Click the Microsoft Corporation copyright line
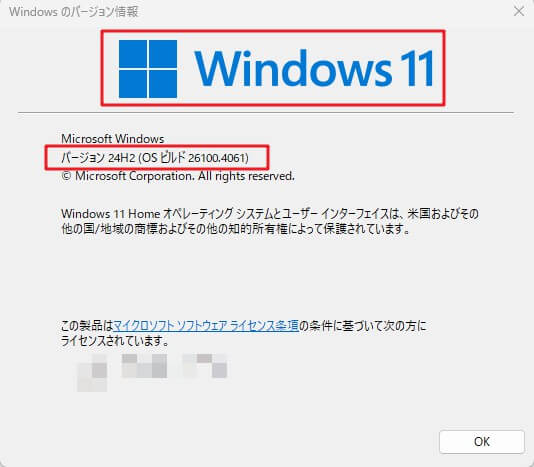Viewport: 534px width, 467px height. coord(178,176)
